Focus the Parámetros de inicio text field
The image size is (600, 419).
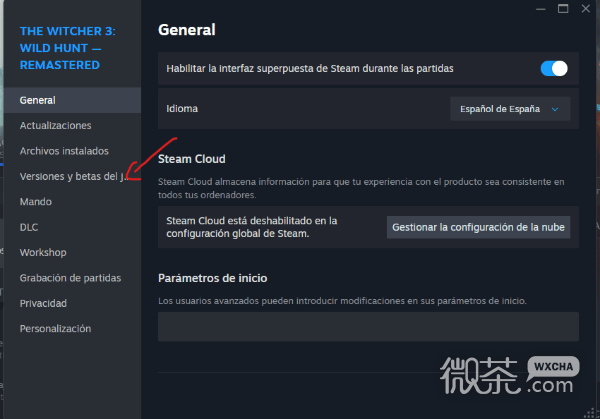(x=368, y=326)
